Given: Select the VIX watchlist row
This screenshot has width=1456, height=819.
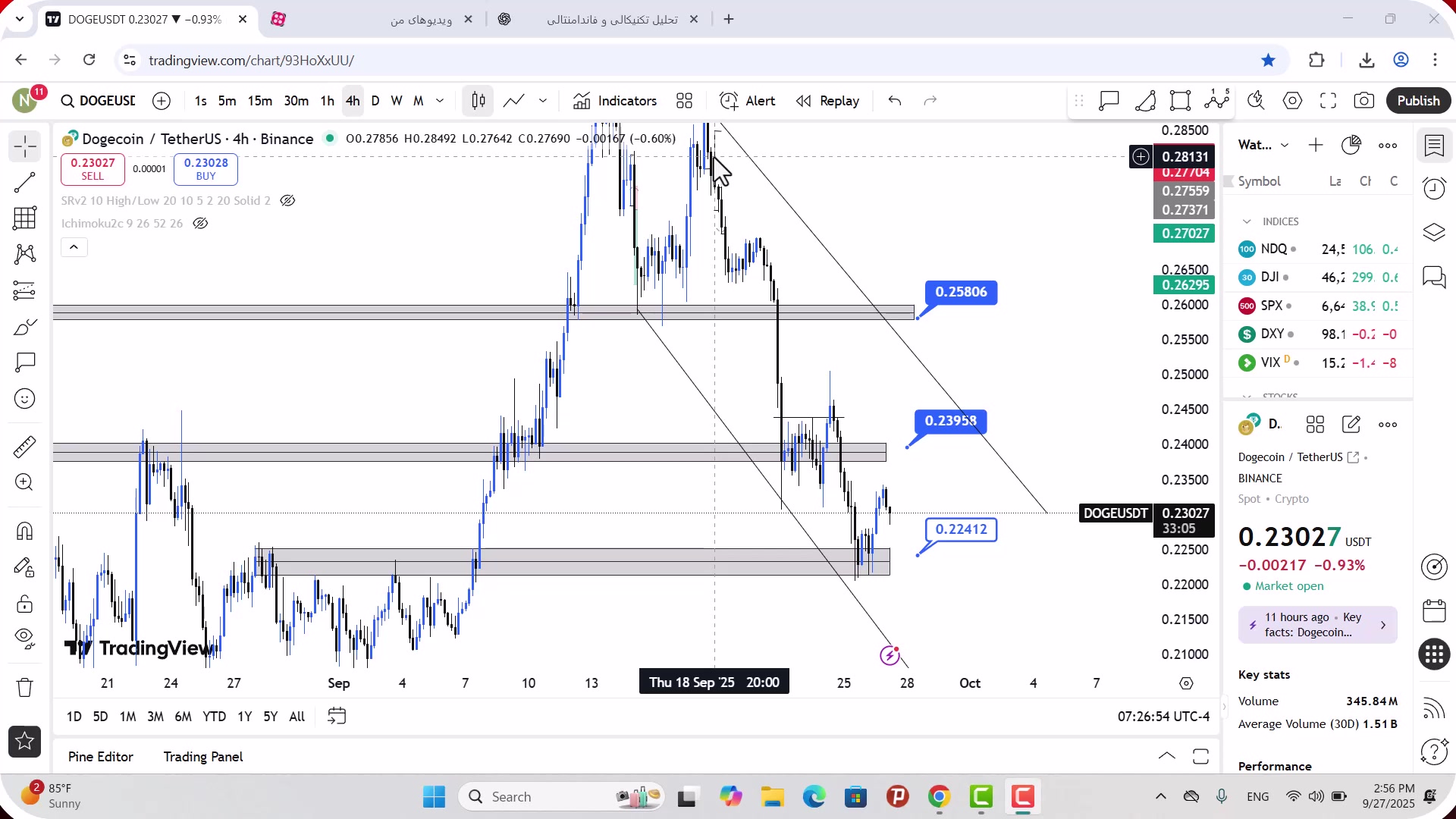Looking at the screenshot, I should coord(1318,362).
